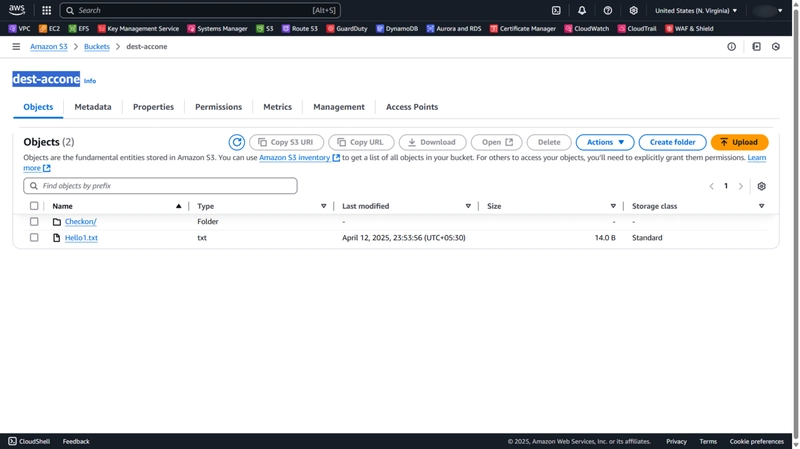Open GuardDuty bookmark

pos(347,29)
